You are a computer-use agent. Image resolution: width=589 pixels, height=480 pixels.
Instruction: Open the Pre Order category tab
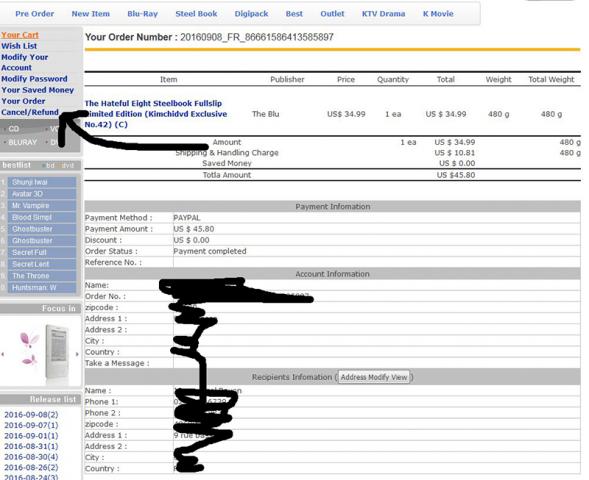coord(35,14)
